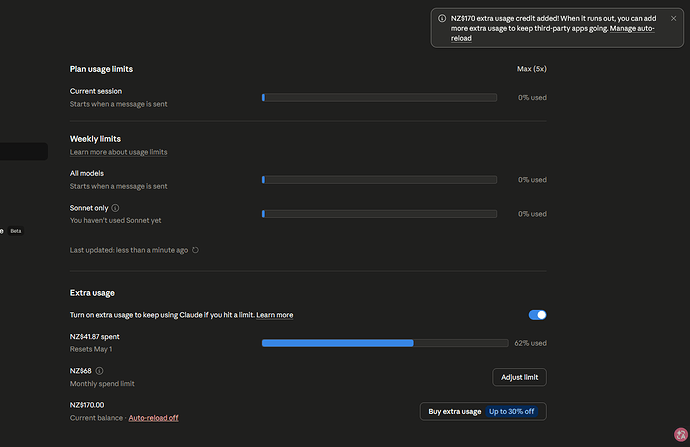Click the You haven't used Sonnet yet text

tap(115, 220)
